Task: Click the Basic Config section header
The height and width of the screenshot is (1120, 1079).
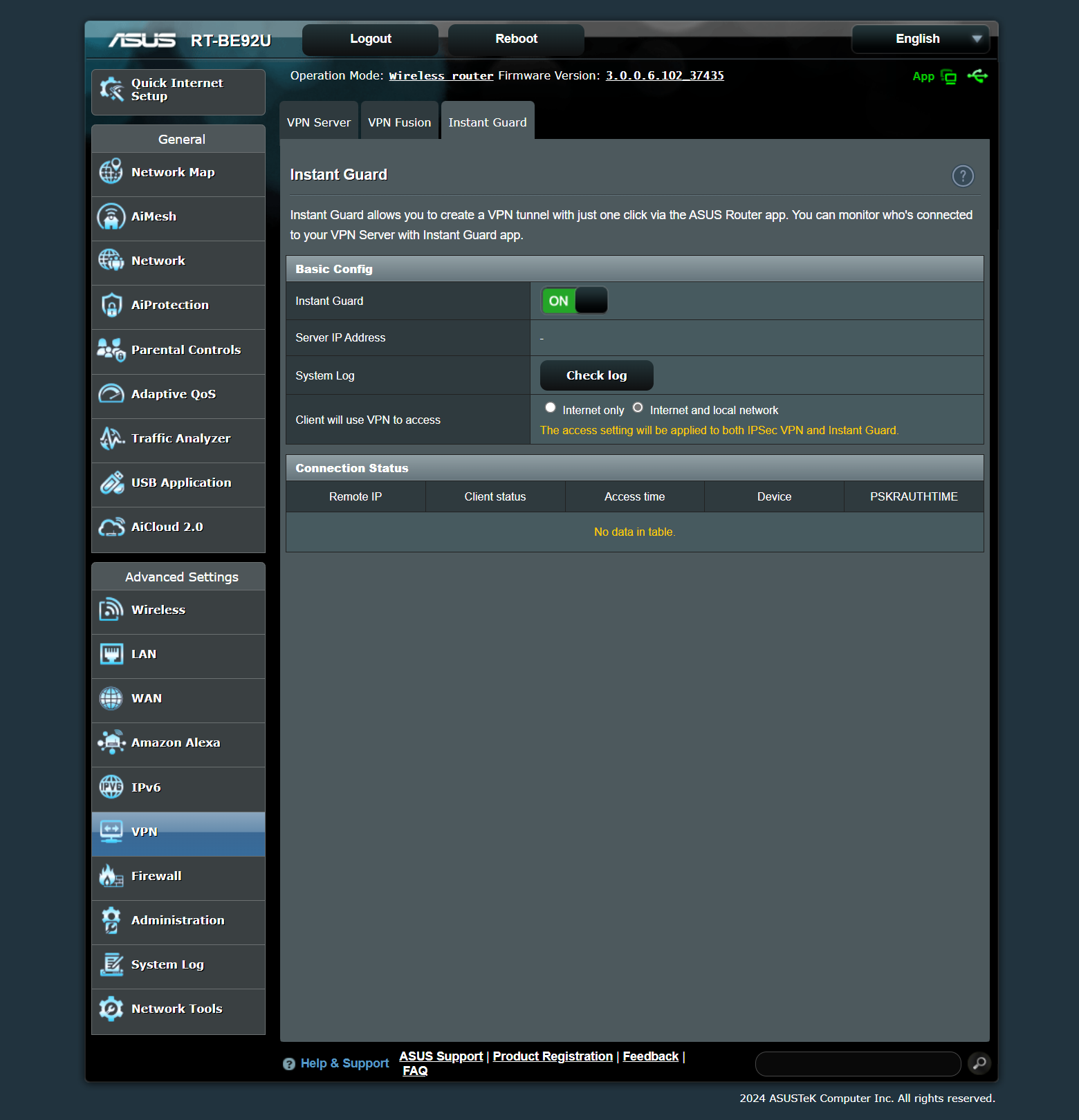Action: coord(635,269)
